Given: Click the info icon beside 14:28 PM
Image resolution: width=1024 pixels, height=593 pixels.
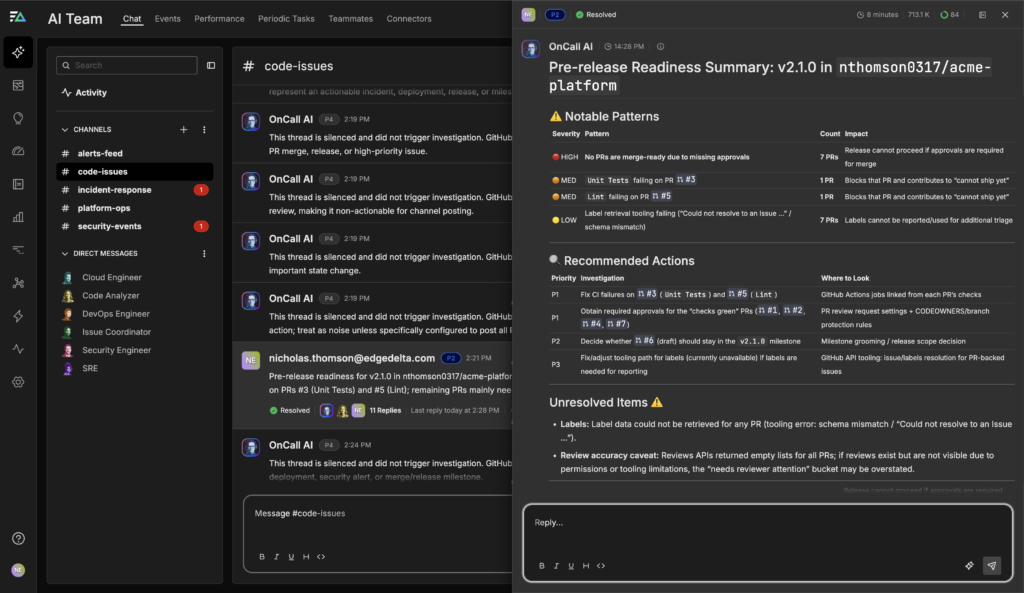Looking at the screenshot, I should coord(660,47).
